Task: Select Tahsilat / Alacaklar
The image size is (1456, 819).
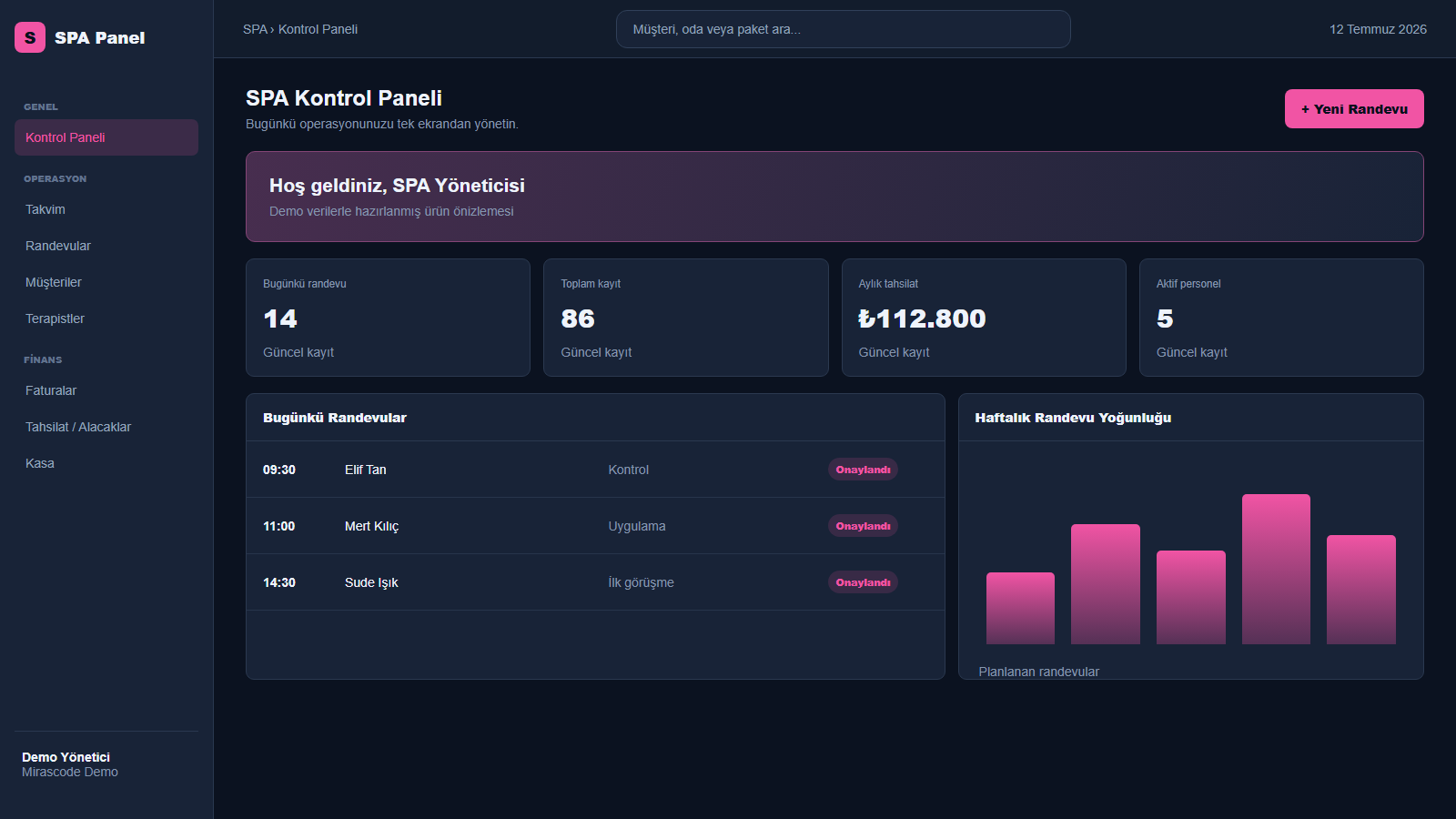Action: tap(106, 427)
